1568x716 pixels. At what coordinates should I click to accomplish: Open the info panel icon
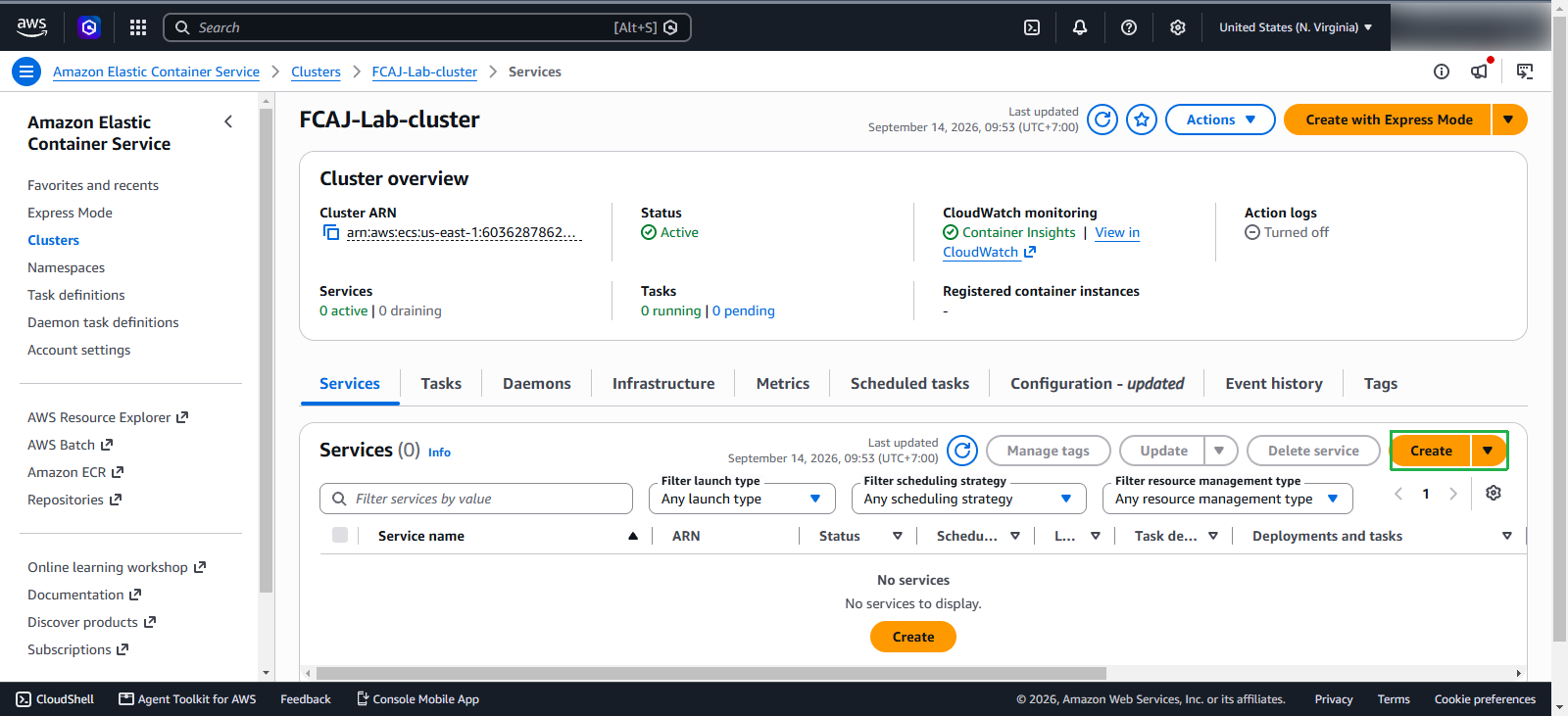1442,72
